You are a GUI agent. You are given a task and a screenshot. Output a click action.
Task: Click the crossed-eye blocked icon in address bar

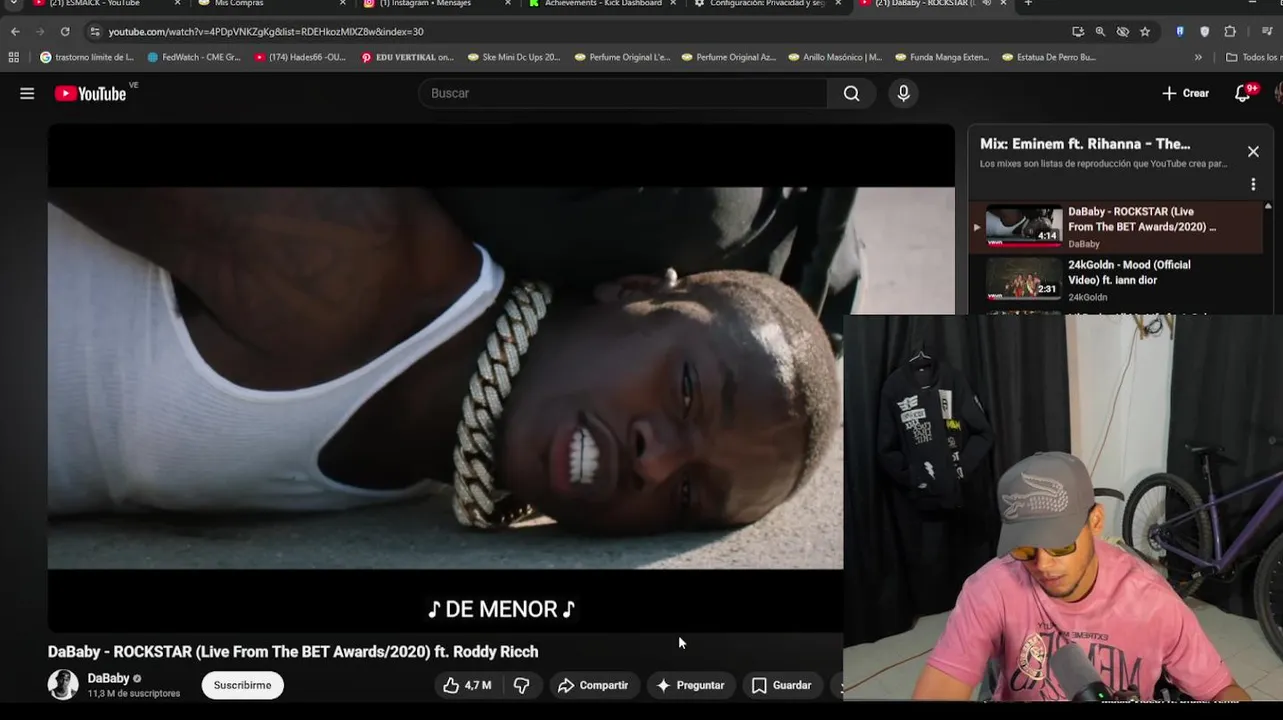(1123, 31)
